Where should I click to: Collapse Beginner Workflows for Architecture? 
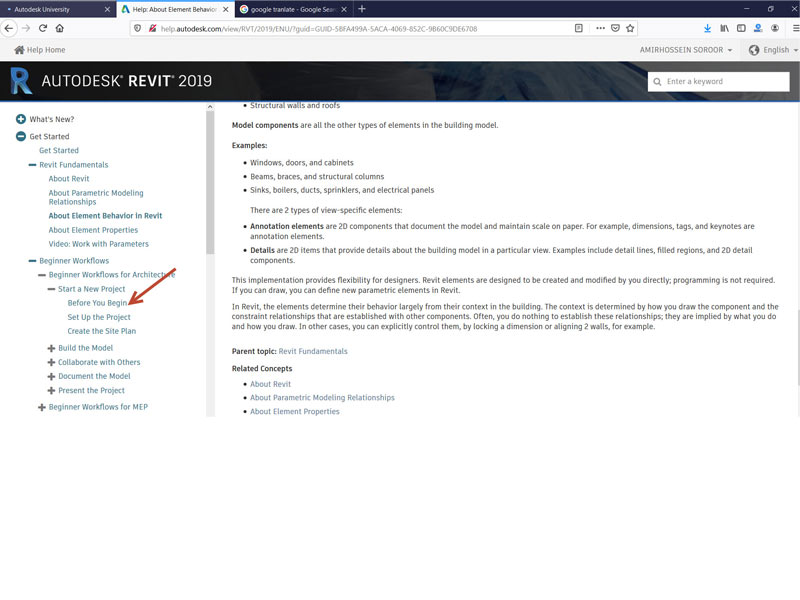click(42, 275)
